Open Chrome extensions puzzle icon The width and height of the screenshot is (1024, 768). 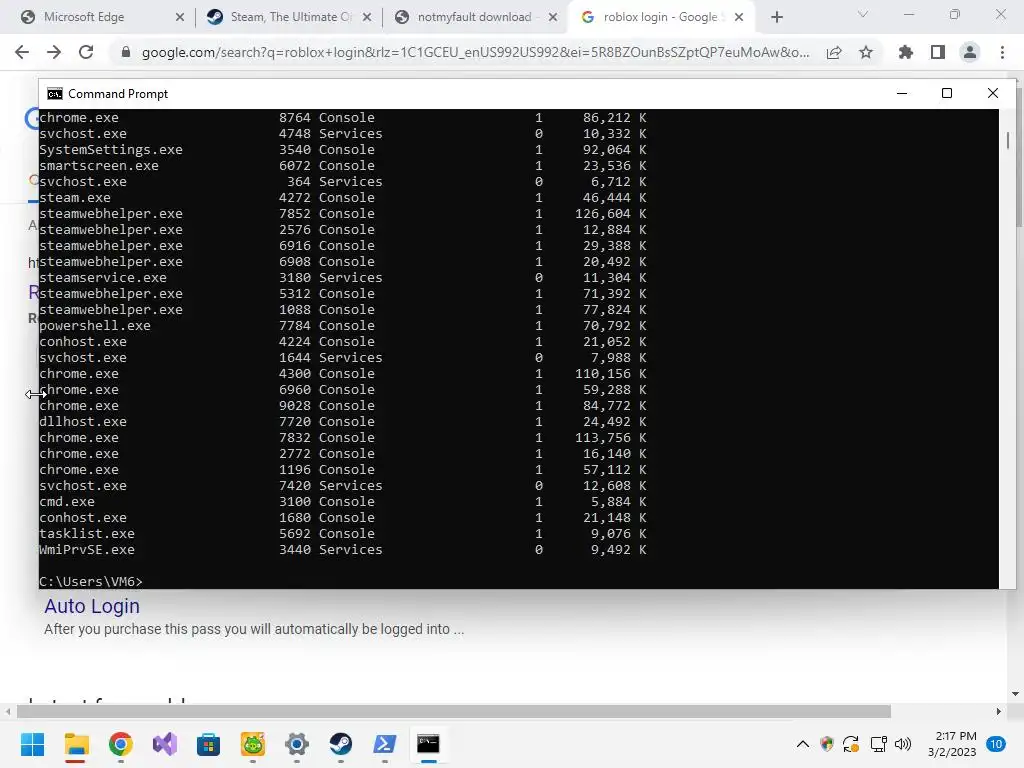coord(906,52)
